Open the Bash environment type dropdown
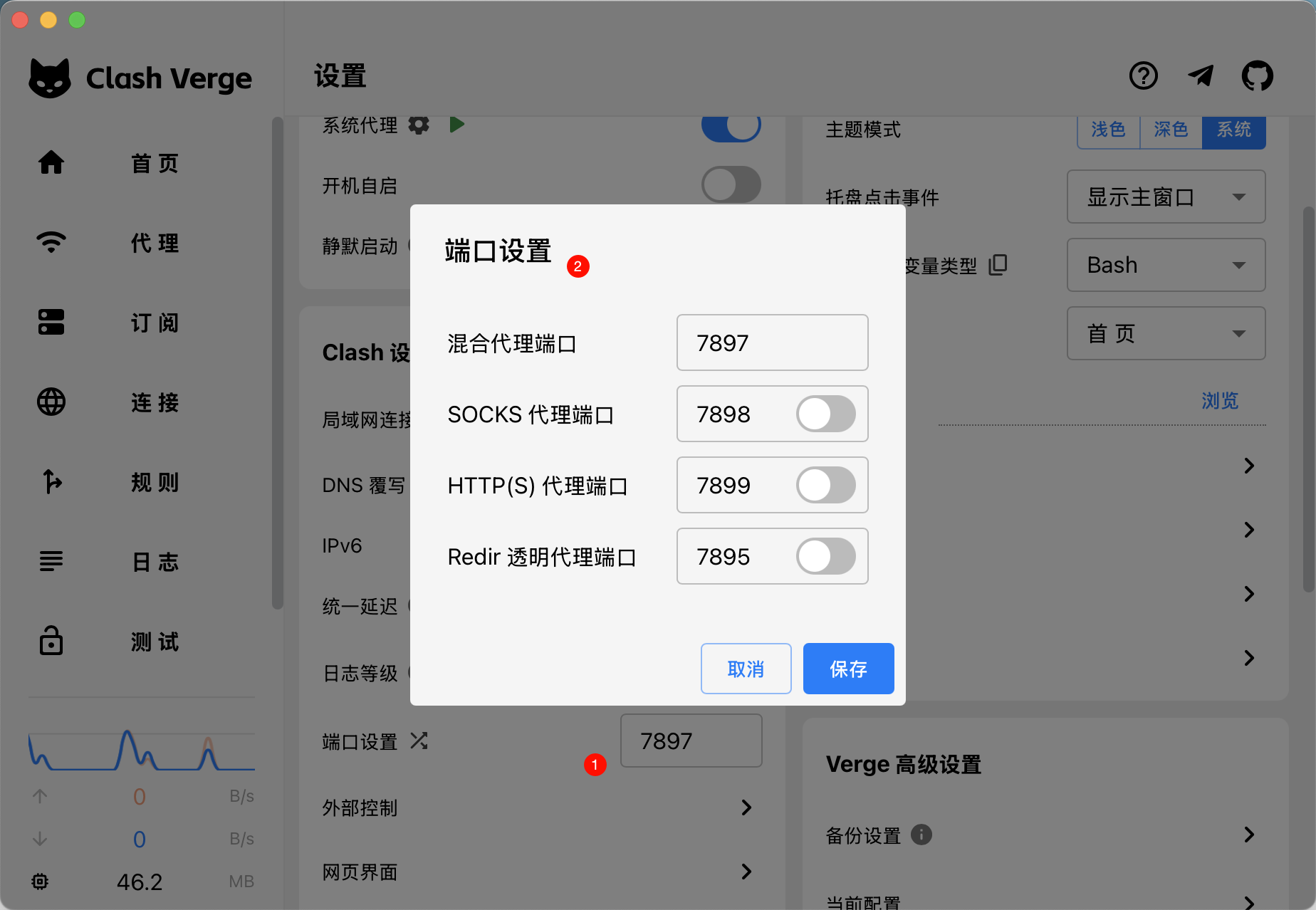1316x910 pixels. (x=1166, y=265)
